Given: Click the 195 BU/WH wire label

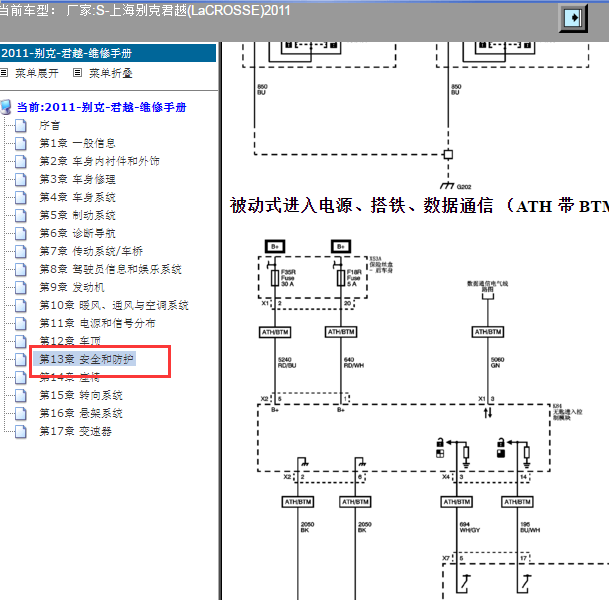Looking at the screenshot, I should tap(530, 527).
